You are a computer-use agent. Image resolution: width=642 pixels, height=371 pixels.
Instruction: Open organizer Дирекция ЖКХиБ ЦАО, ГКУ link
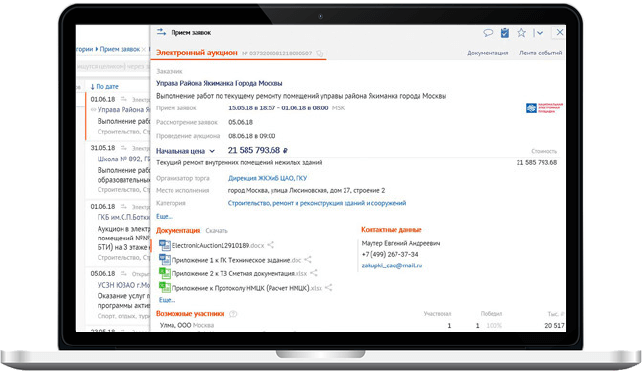click(267, 178)
